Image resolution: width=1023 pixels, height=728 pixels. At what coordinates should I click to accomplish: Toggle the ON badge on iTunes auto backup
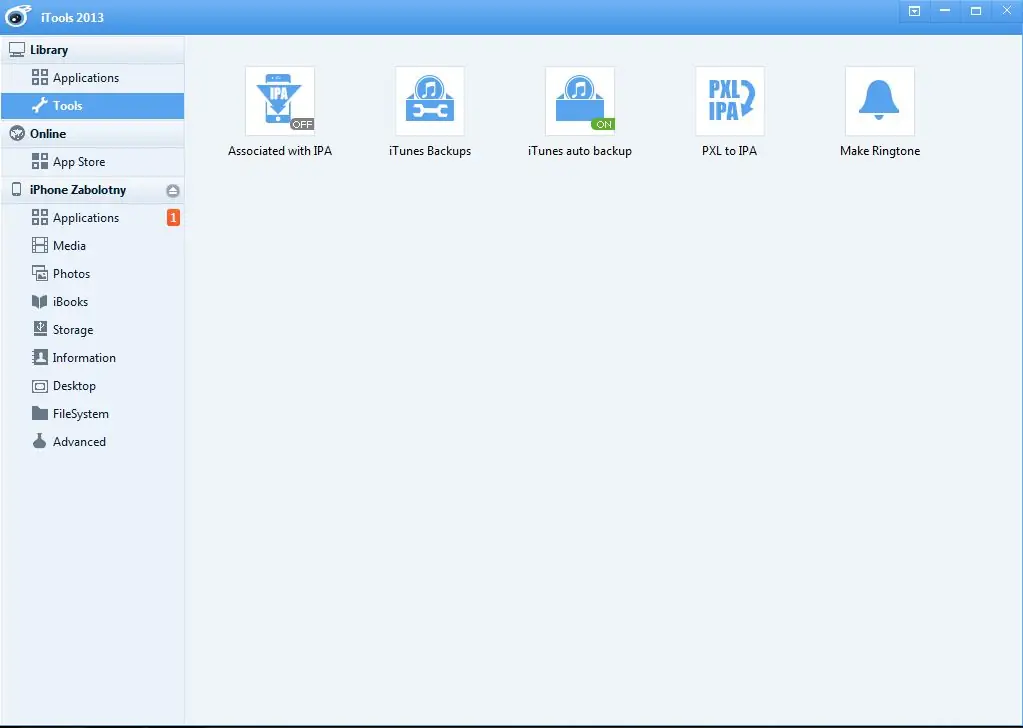tap(603, 124)
